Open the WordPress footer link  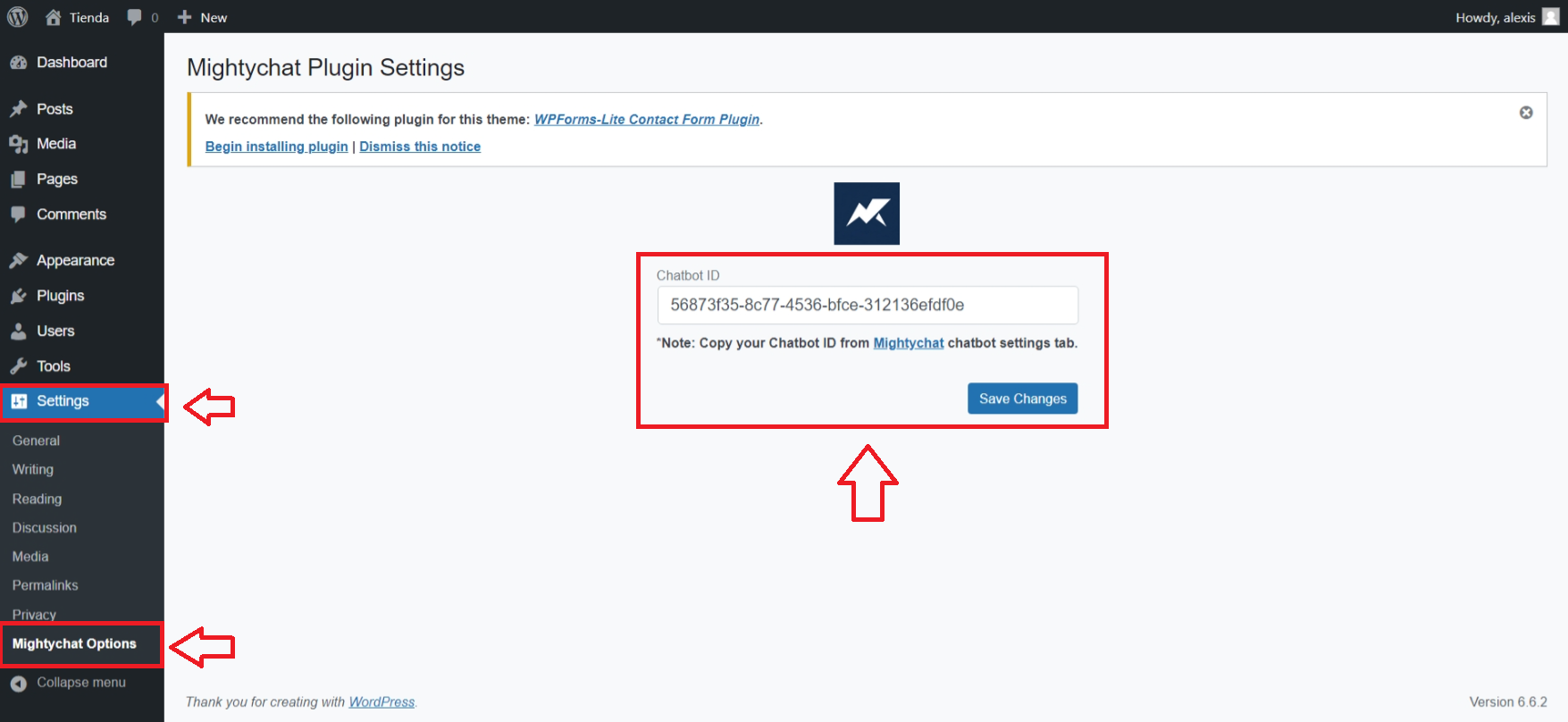[x=382, y=702]
